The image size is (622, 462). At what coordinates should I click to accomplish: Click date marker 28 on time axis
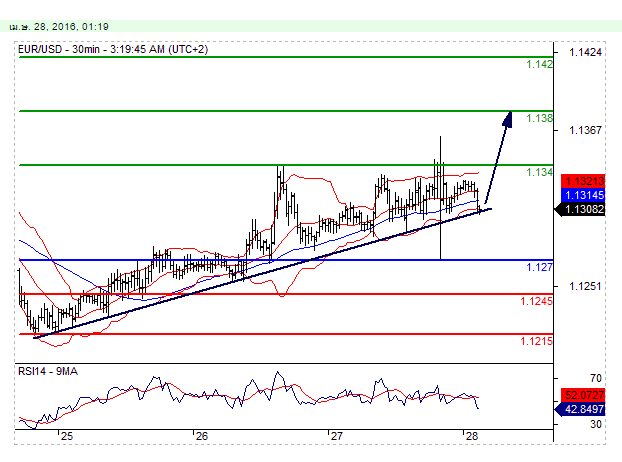coord(470,437)
